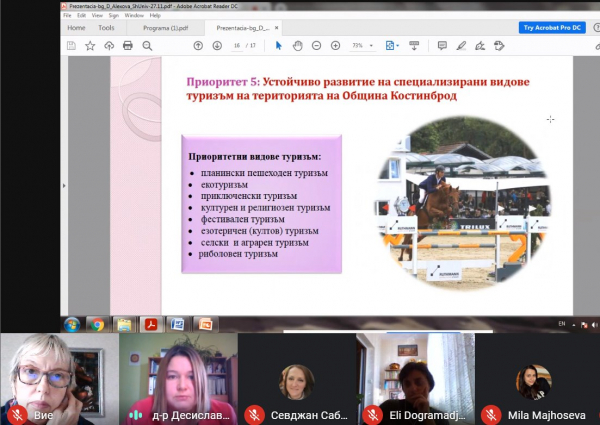
Task: Select the Hand pan tool
Action: coord(297,45)
